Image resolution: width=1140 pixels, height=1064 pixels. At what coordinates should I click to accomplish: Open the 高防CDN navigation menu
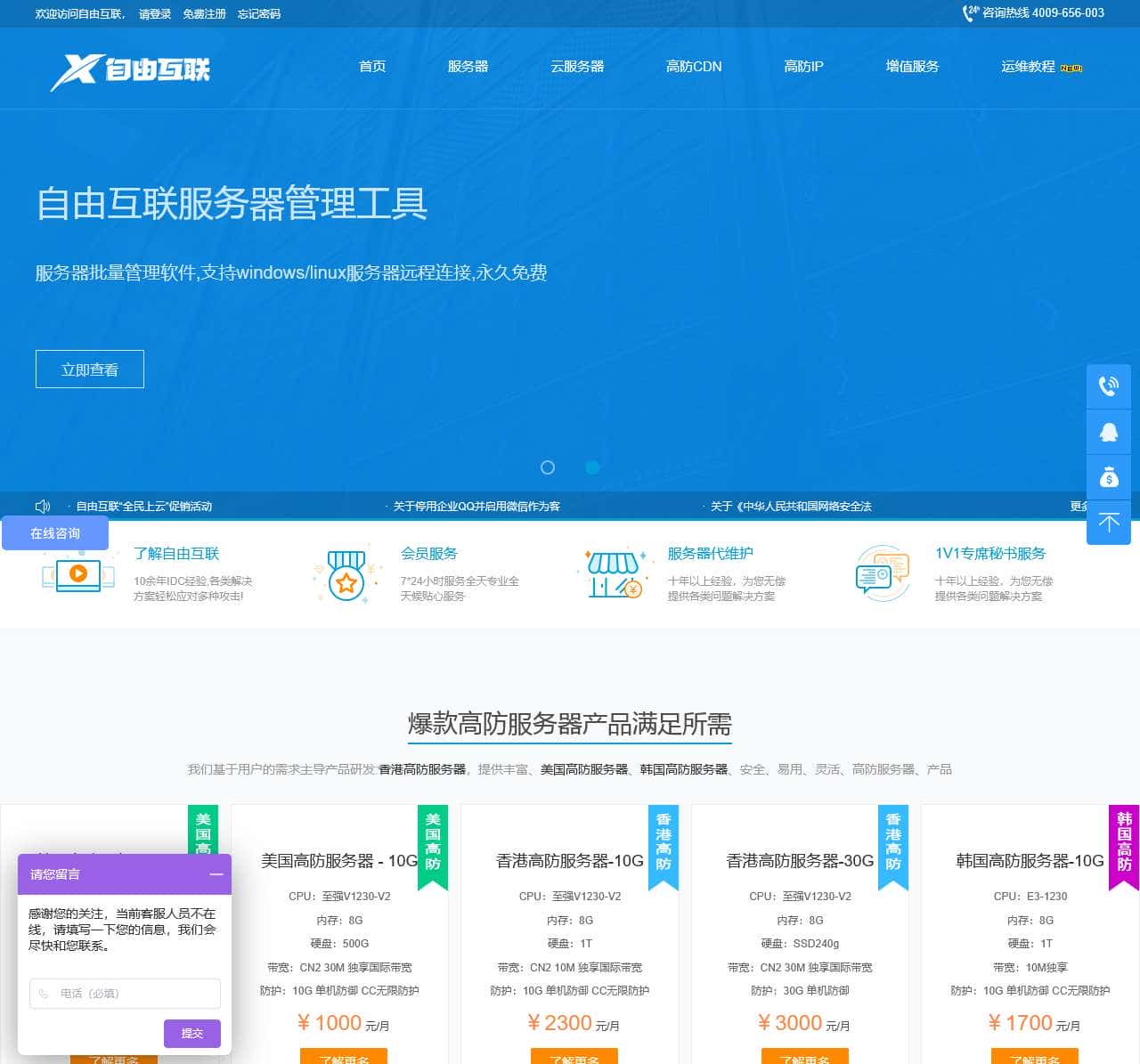pyautogui.click(x=694, y=67)
